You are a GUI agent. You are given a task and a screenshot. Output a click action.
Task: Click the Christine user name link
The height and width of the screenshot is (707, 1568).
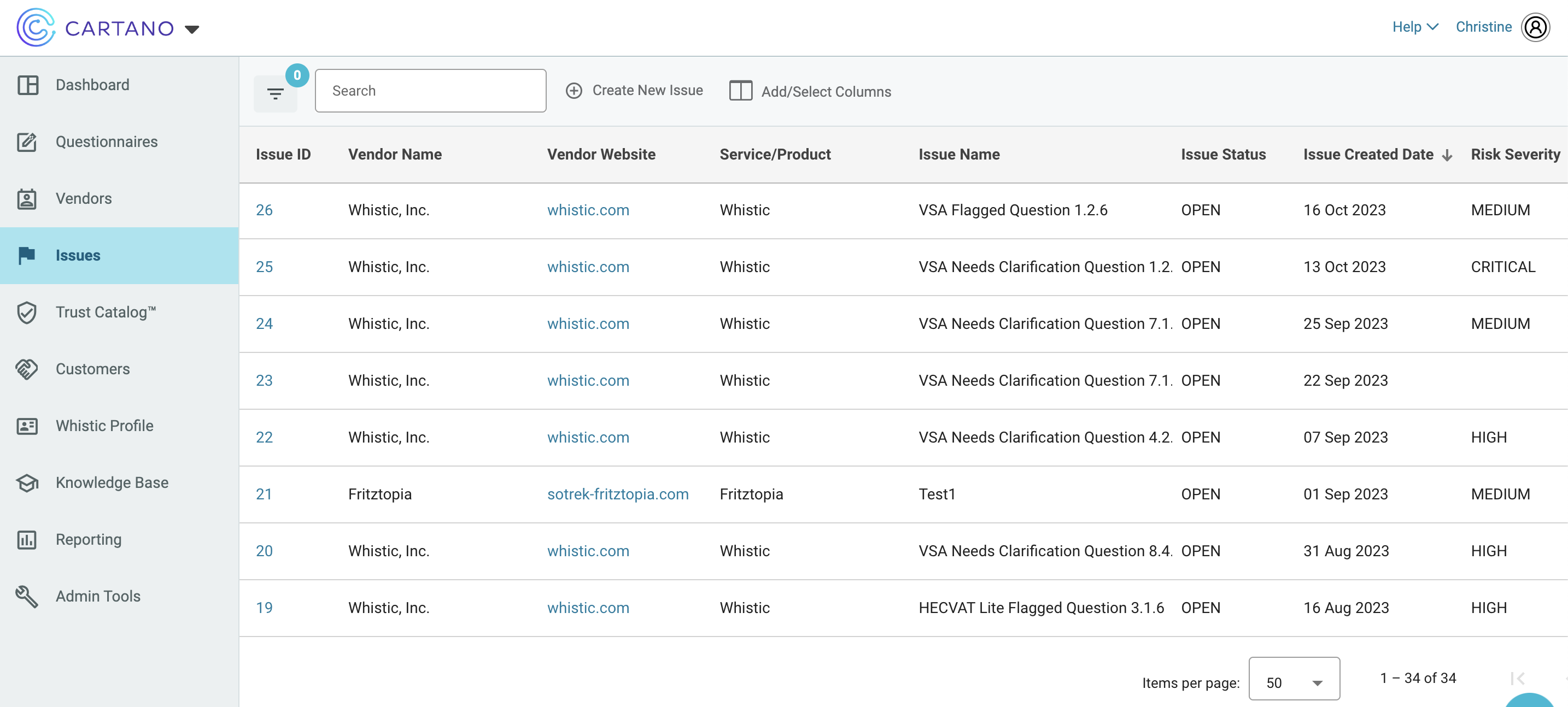point(1483,27)
